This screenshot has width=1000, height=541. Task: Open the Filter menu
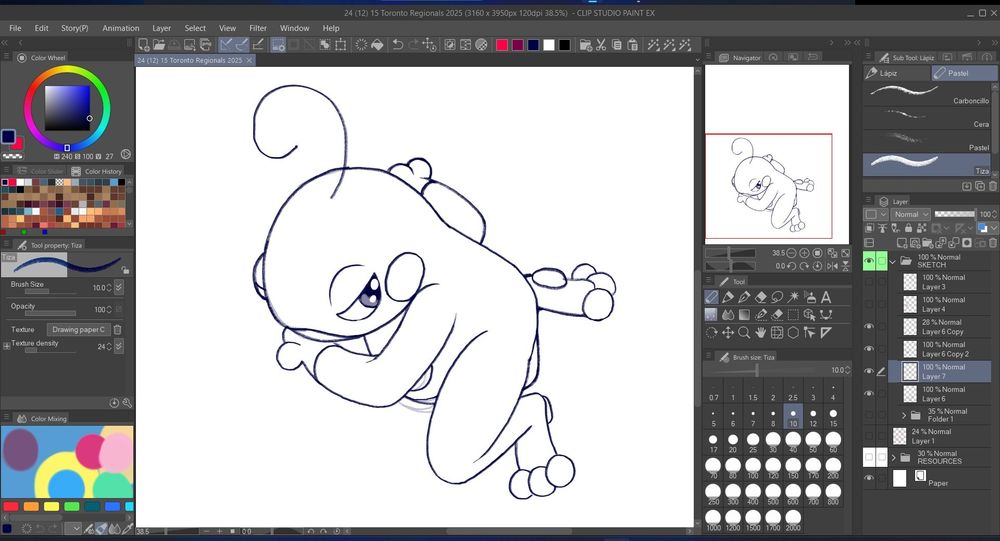(258, 28)
